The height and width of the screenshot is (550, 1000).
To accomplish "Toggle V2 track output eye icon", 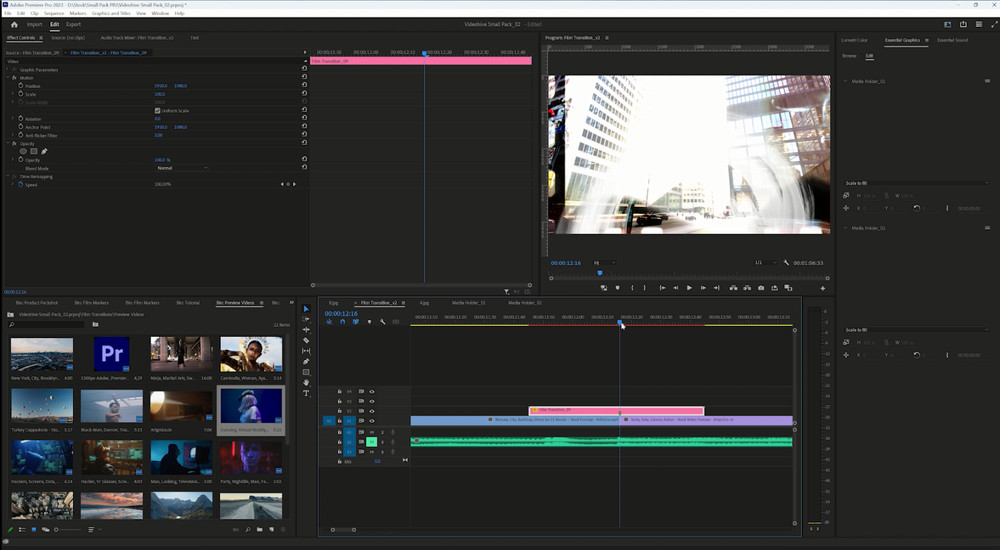I will point(372,411).
